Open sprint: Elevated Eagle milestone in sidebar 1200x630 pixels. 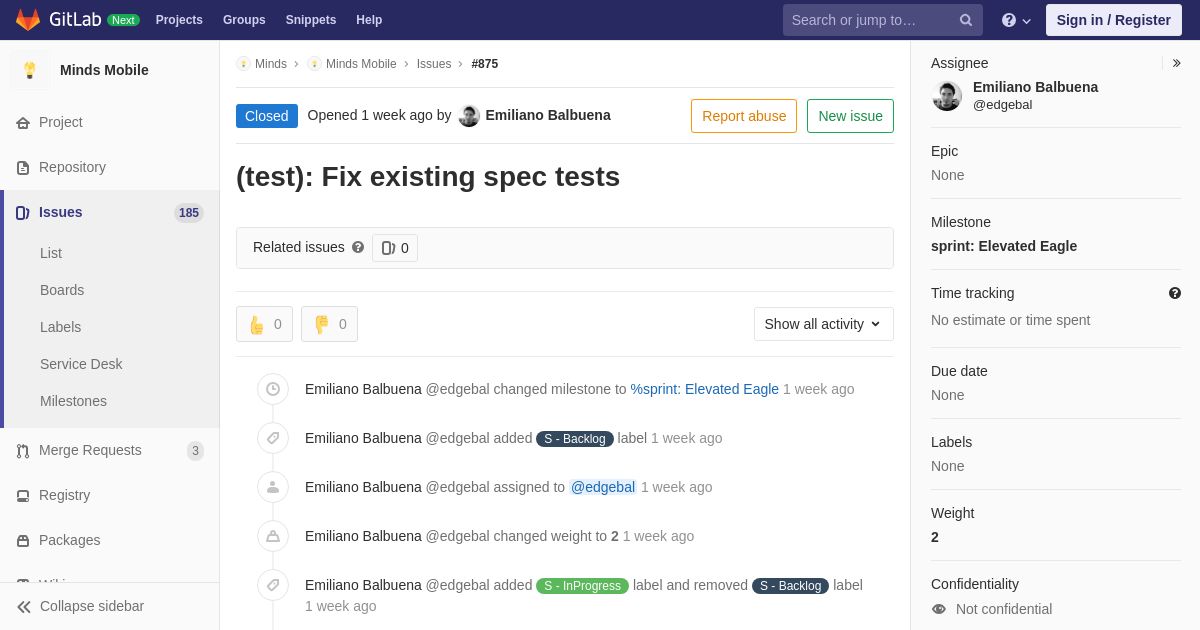1004,246
